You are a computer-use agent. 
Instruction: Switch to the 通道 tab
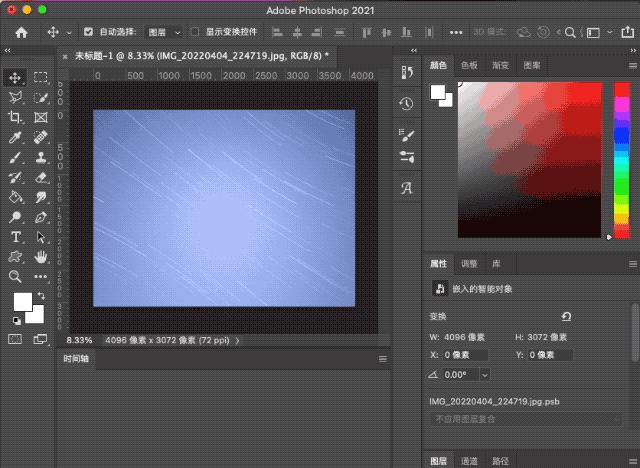469,461
